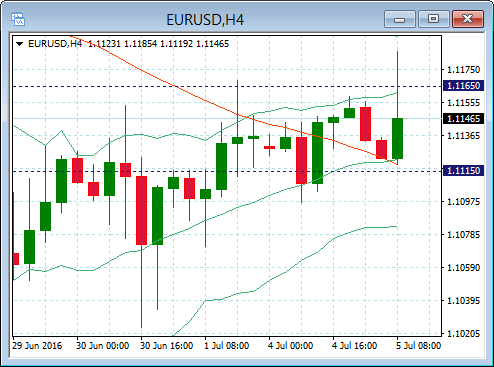The width and height of the screenshot is (494, 367).
Task: Click the OHLC values 1.11231 1.11854 1.11192 1.11465
Action: 159,44
